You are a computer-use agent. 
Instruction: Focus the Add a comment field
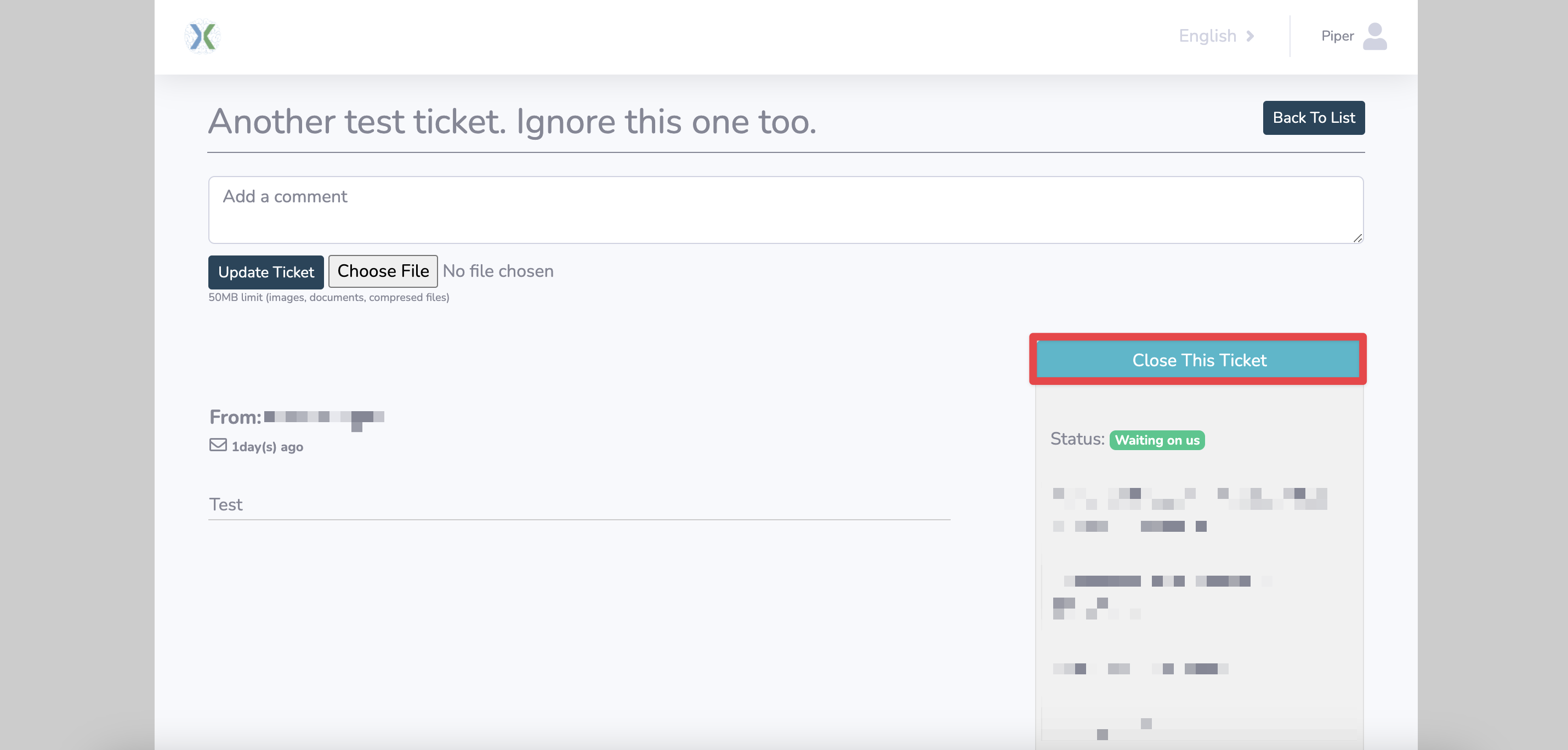785,210
